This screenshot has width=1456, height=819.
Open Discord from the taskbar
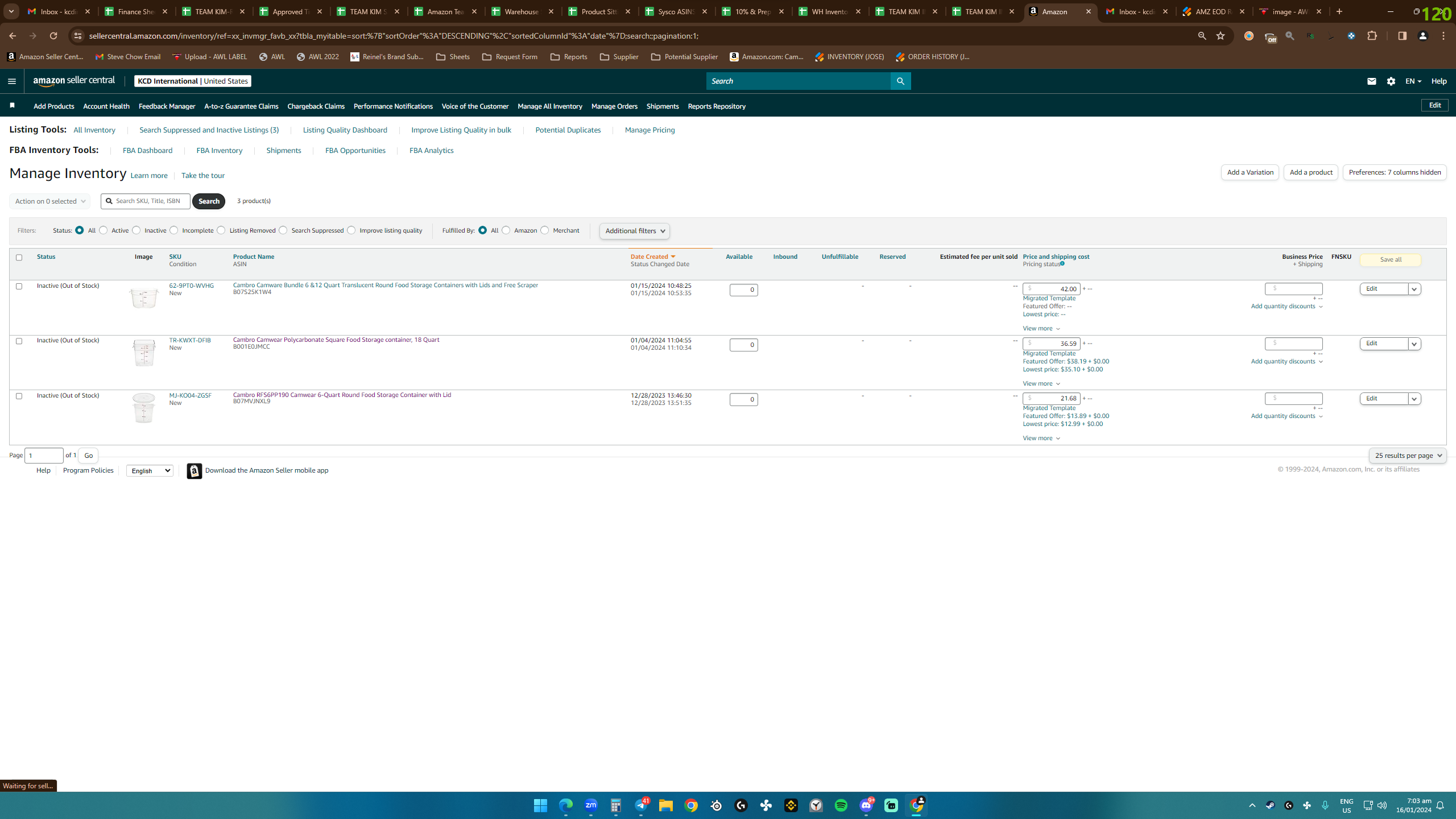866,805
